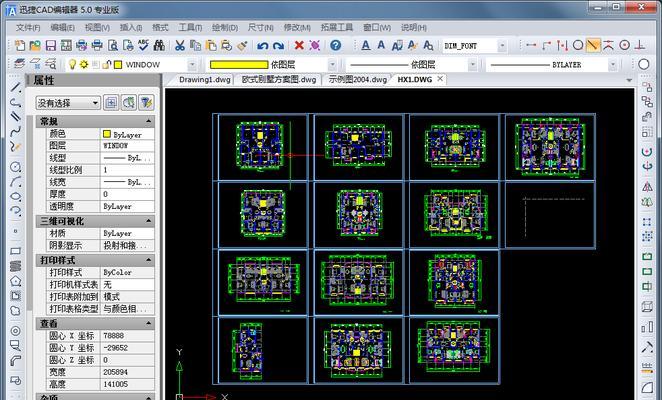Toggle circle-with-dot snap icon
This screenshot has width=662, height=400.
[x=624, y=45]
